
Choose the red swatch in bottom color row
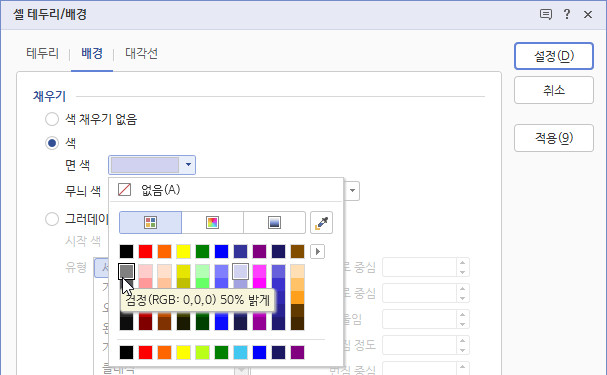pyautogui.click(x=146, y=353)
